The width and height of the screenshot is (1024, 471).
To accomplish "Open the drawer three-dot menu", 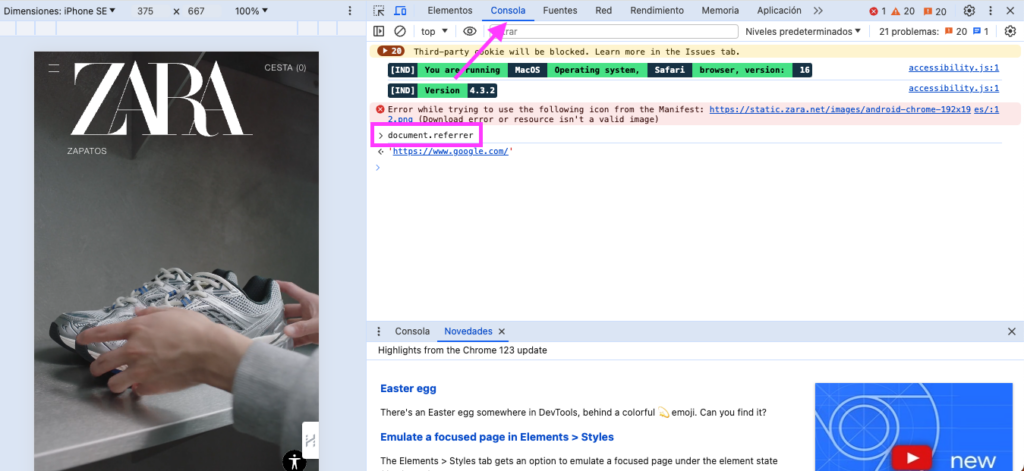I will click(x=379, y=331).
